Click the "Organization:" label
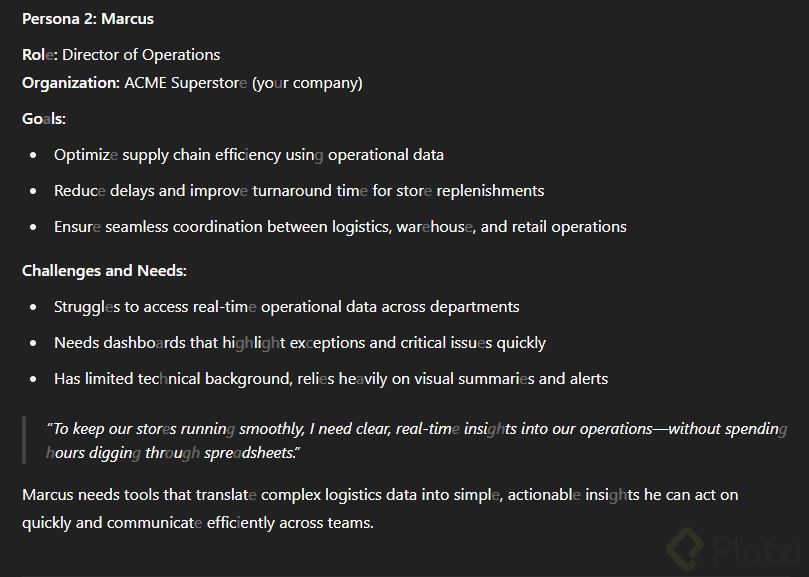This screenshot has height=577, width=809. [x=71, y=82]
